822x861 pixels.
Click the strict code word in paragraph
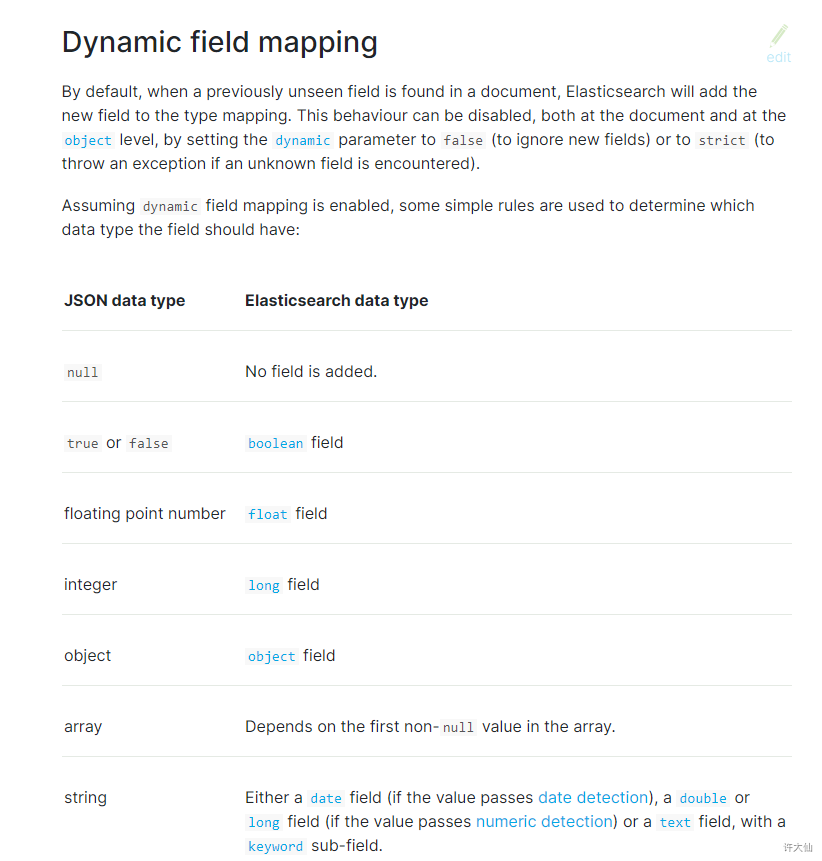pos(722,141)
